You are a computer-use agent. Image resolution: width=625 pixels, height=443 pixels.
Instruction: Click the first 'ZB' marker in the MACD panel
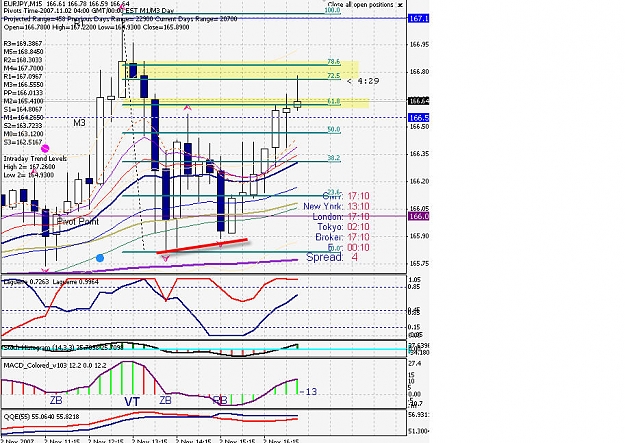(56, 400)
